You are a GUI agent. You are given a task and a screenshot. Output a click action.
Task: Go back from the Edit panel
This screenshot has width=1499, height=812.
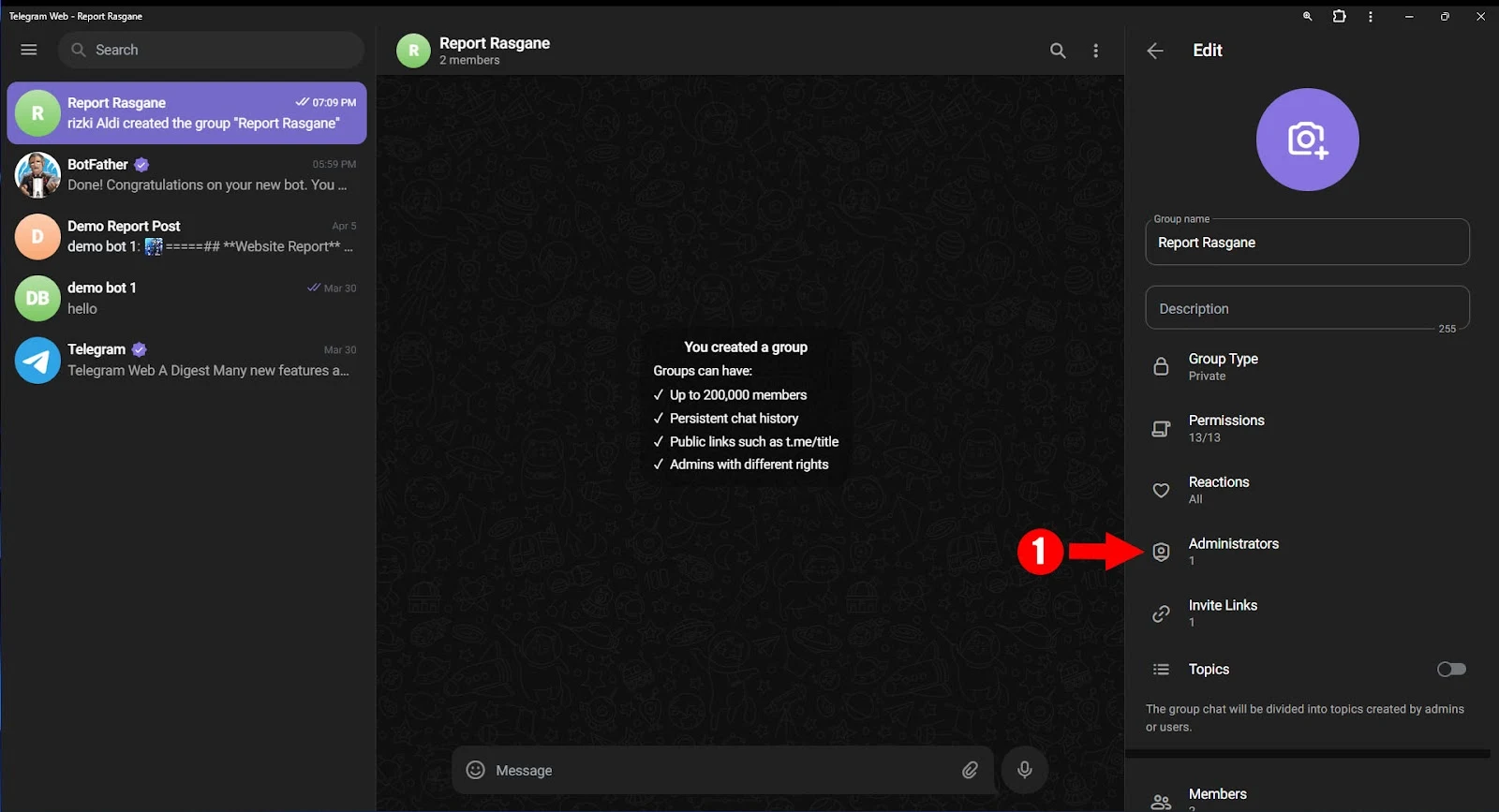[1155, 51]
